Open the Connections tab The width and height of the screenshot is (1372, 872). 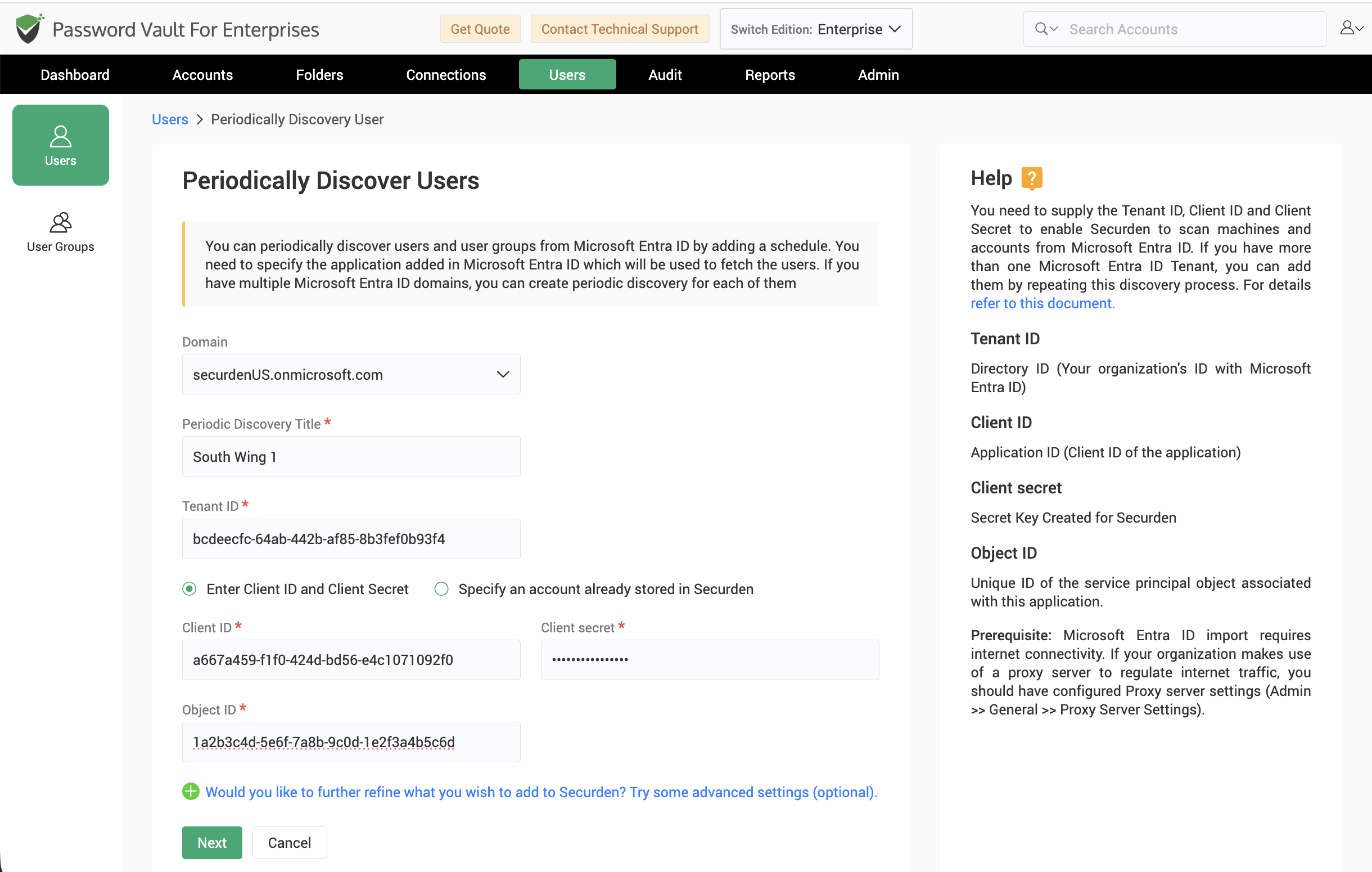[445, 75]
